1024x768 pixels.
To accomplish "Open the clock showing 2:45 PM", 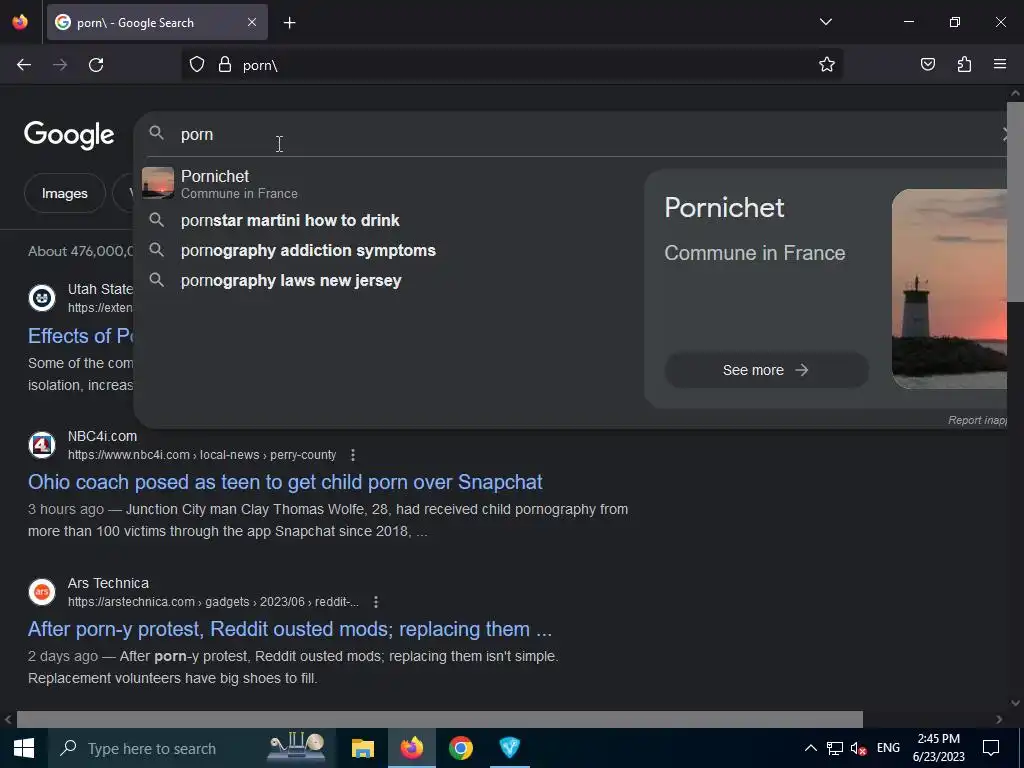I will (938, 748).
